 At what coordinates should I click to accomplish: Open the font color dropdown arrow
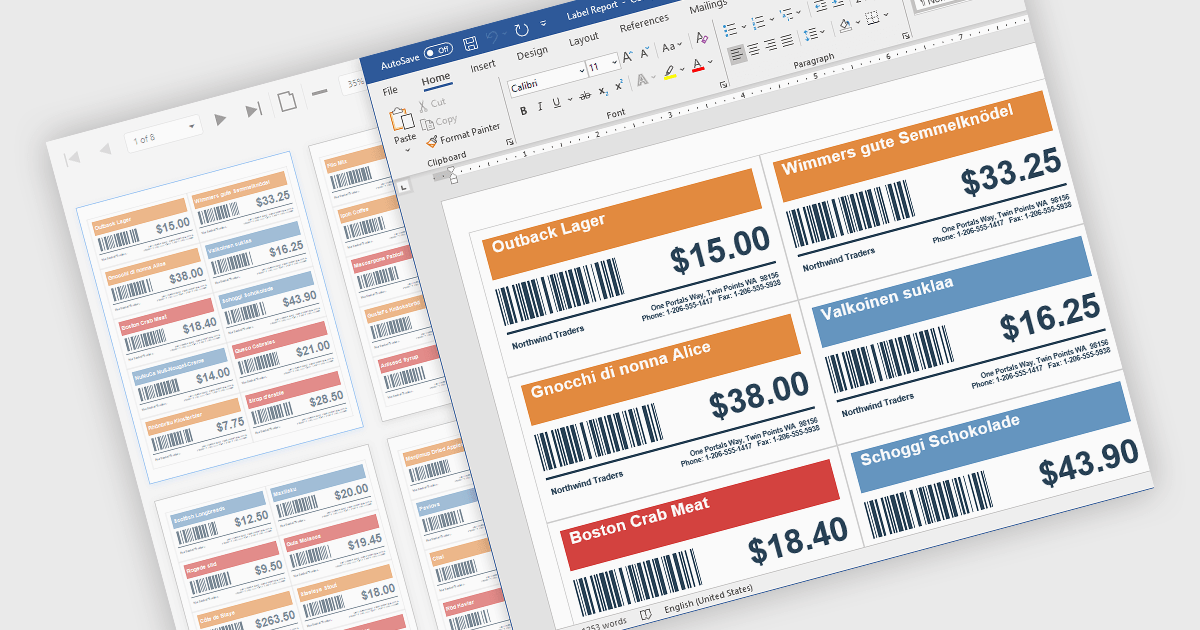tap(711, 62)
